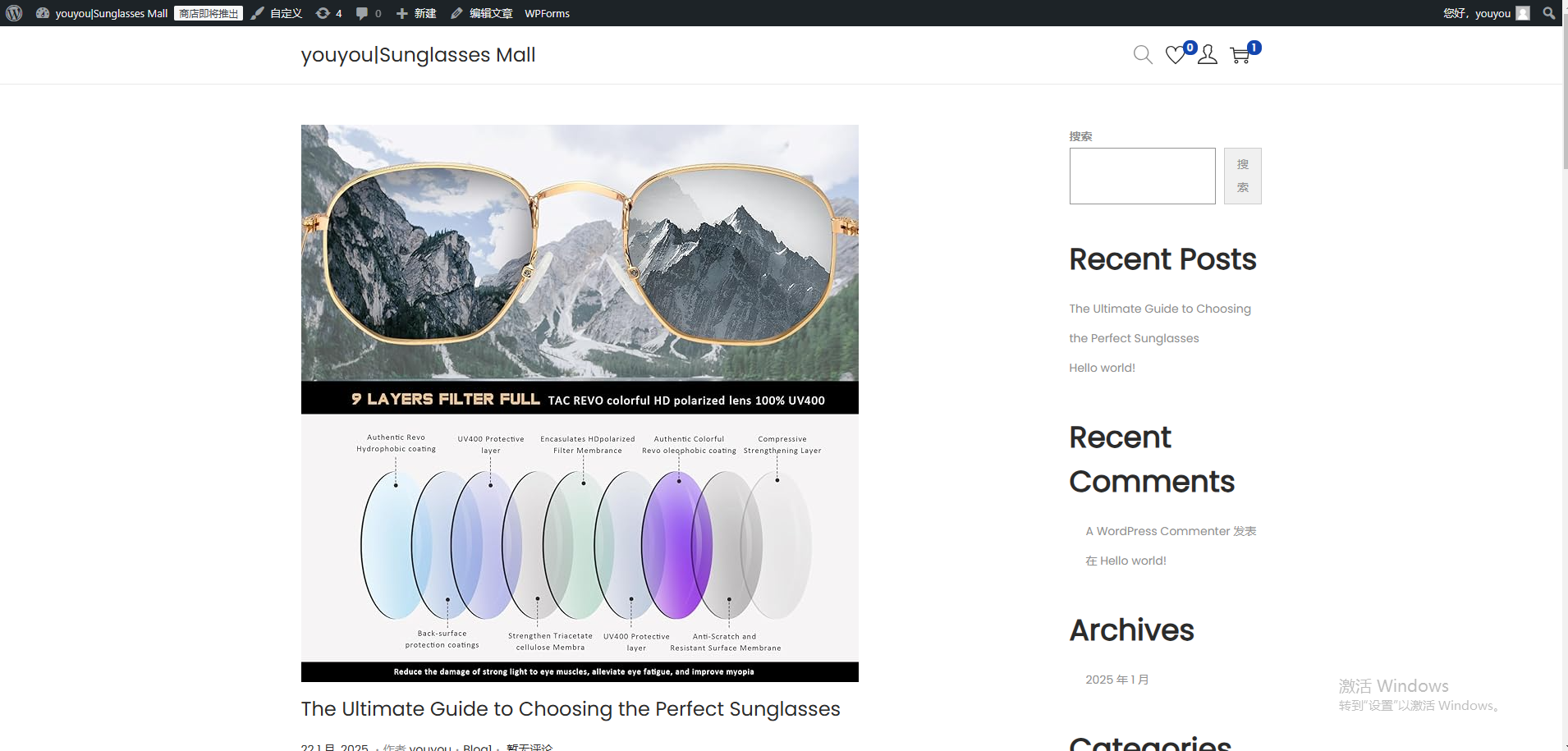Click the admin bar search icon
The width and height of the screenshot is (1568, 751).
click(1548, 13)
